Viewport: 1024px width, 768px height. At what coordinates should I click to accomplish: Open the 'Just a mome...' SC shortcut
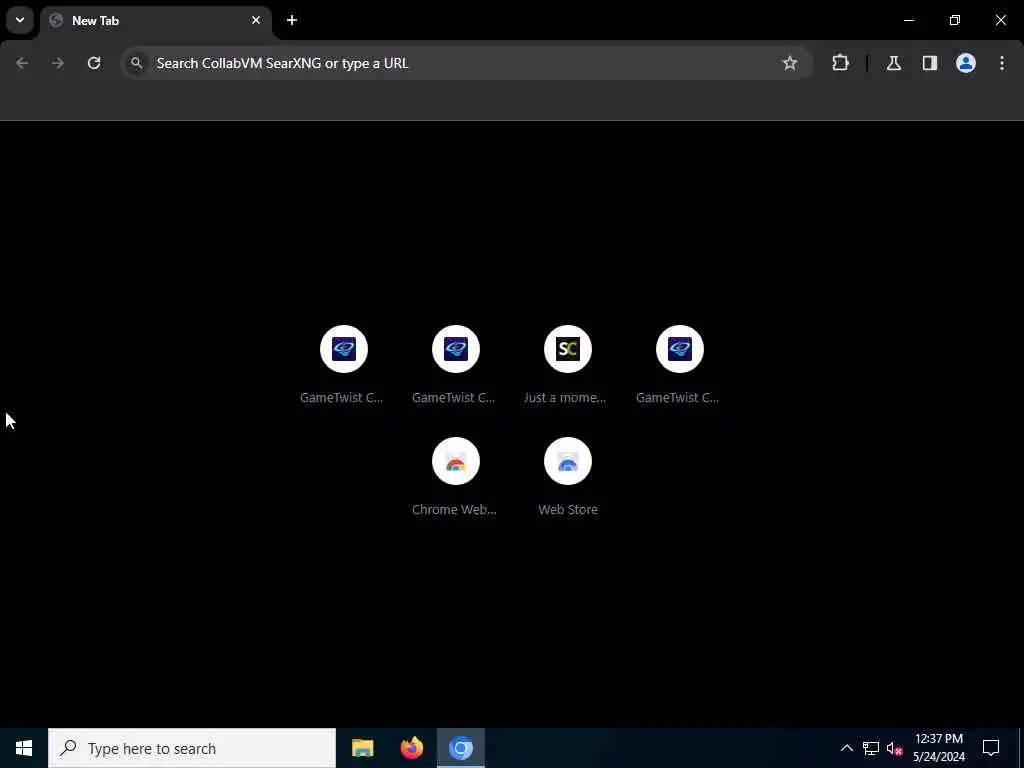[568, 364]
